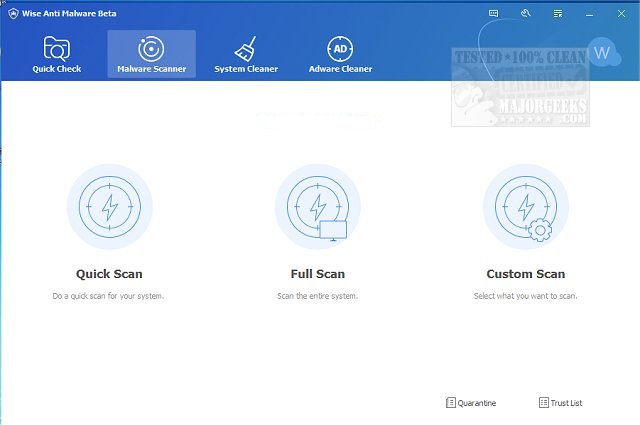Switch to Malware Scanner tab
Image resolution: width=640 pixels, height=425 pixels.
[x=151, y=54]
